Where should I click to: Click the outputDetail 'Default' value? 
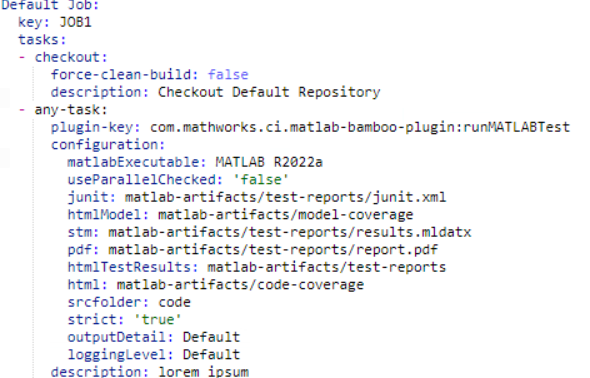(211, 337)
